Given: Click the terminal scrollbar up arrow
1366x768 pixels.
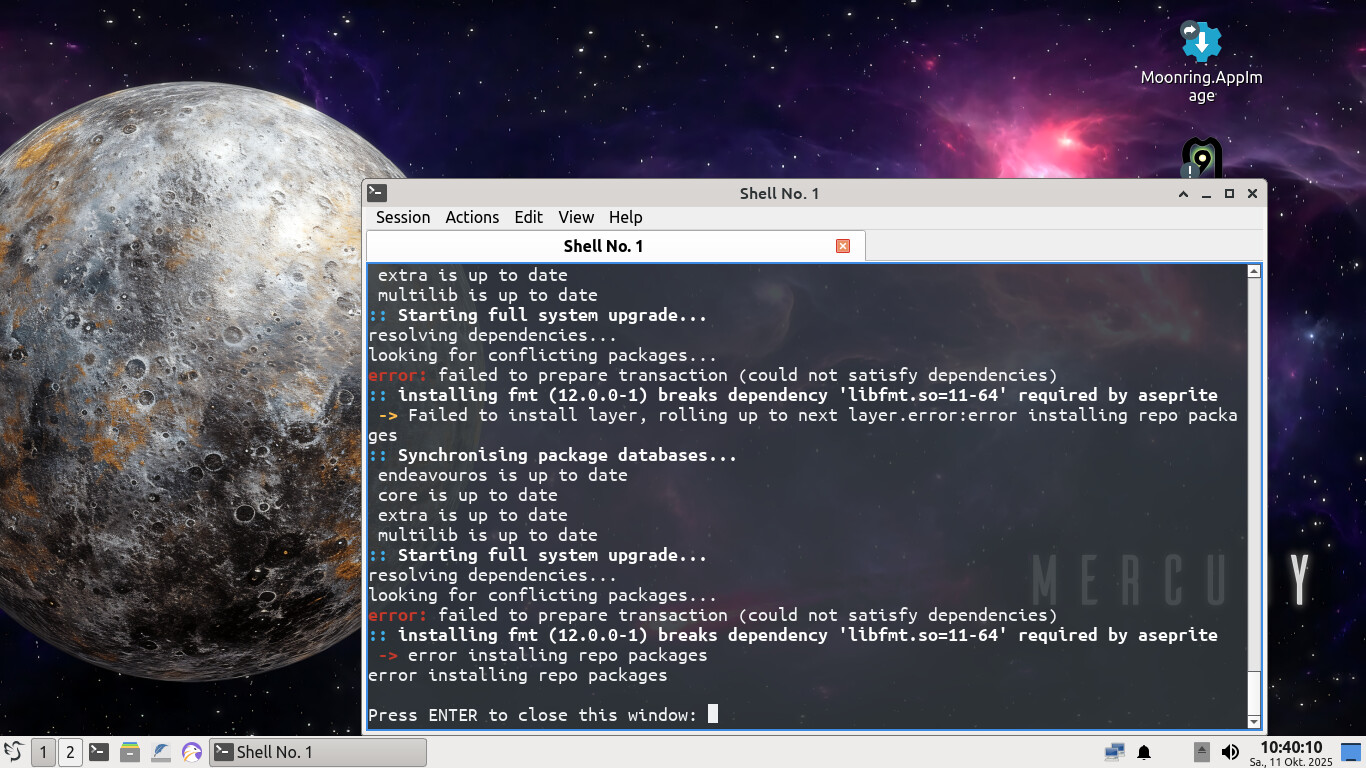Looking at the screenshot, I should pyautogui.click(x=1254, y=272).
